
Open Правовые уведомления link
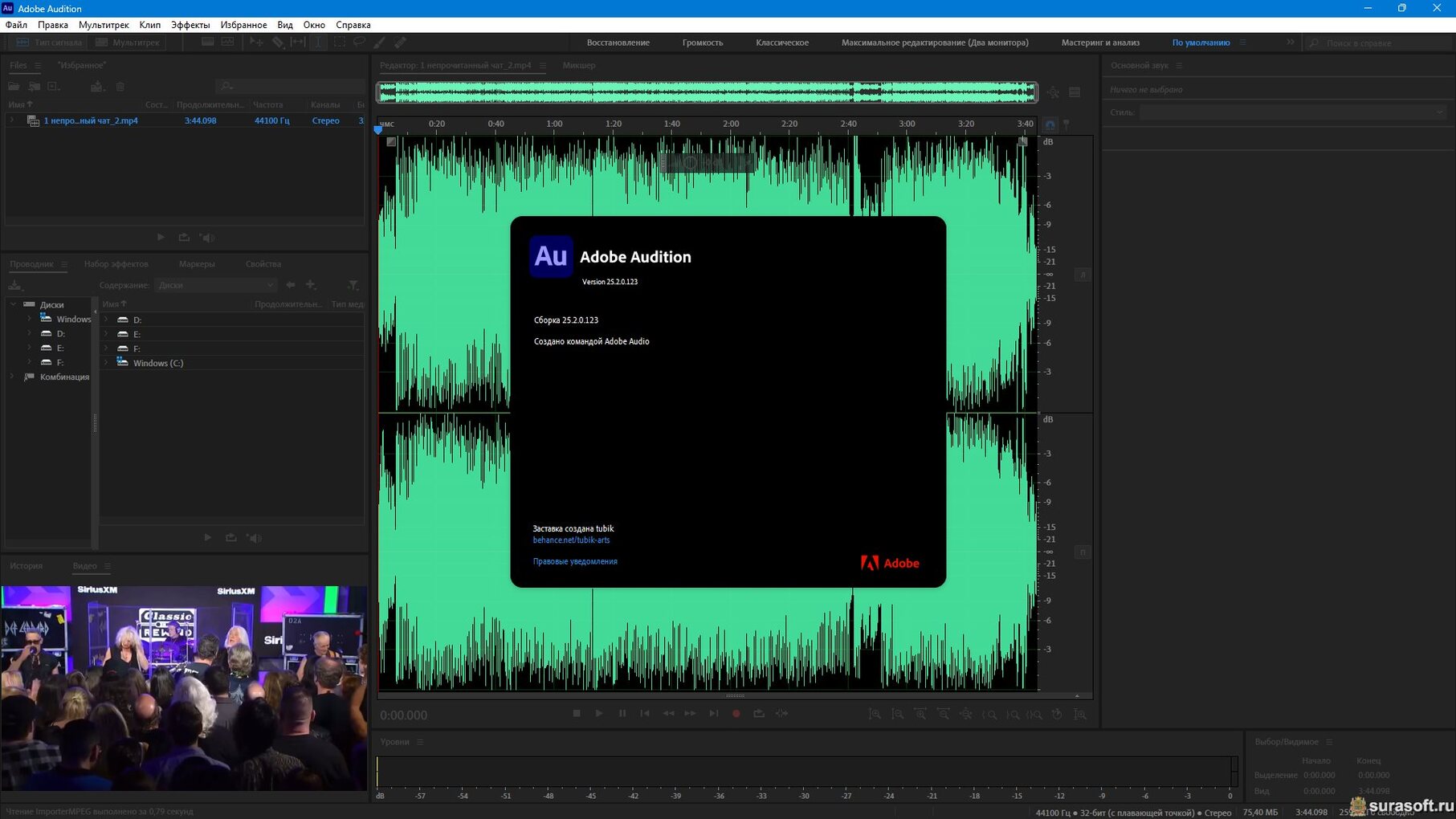coord(575,562)
